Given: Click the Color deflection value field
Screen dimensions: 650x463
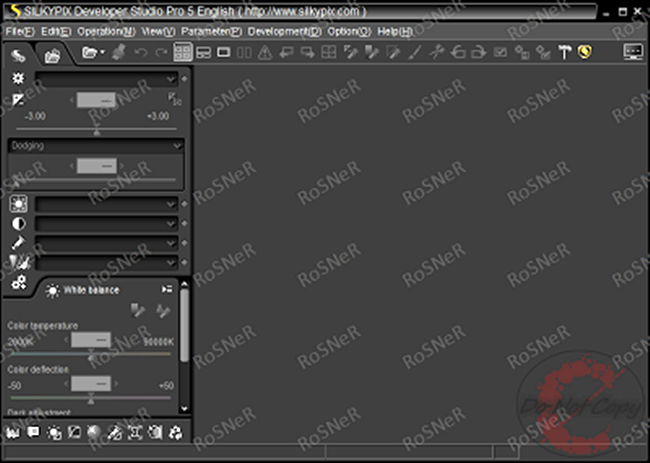Looking at the screenshot, I should point(90,384).
